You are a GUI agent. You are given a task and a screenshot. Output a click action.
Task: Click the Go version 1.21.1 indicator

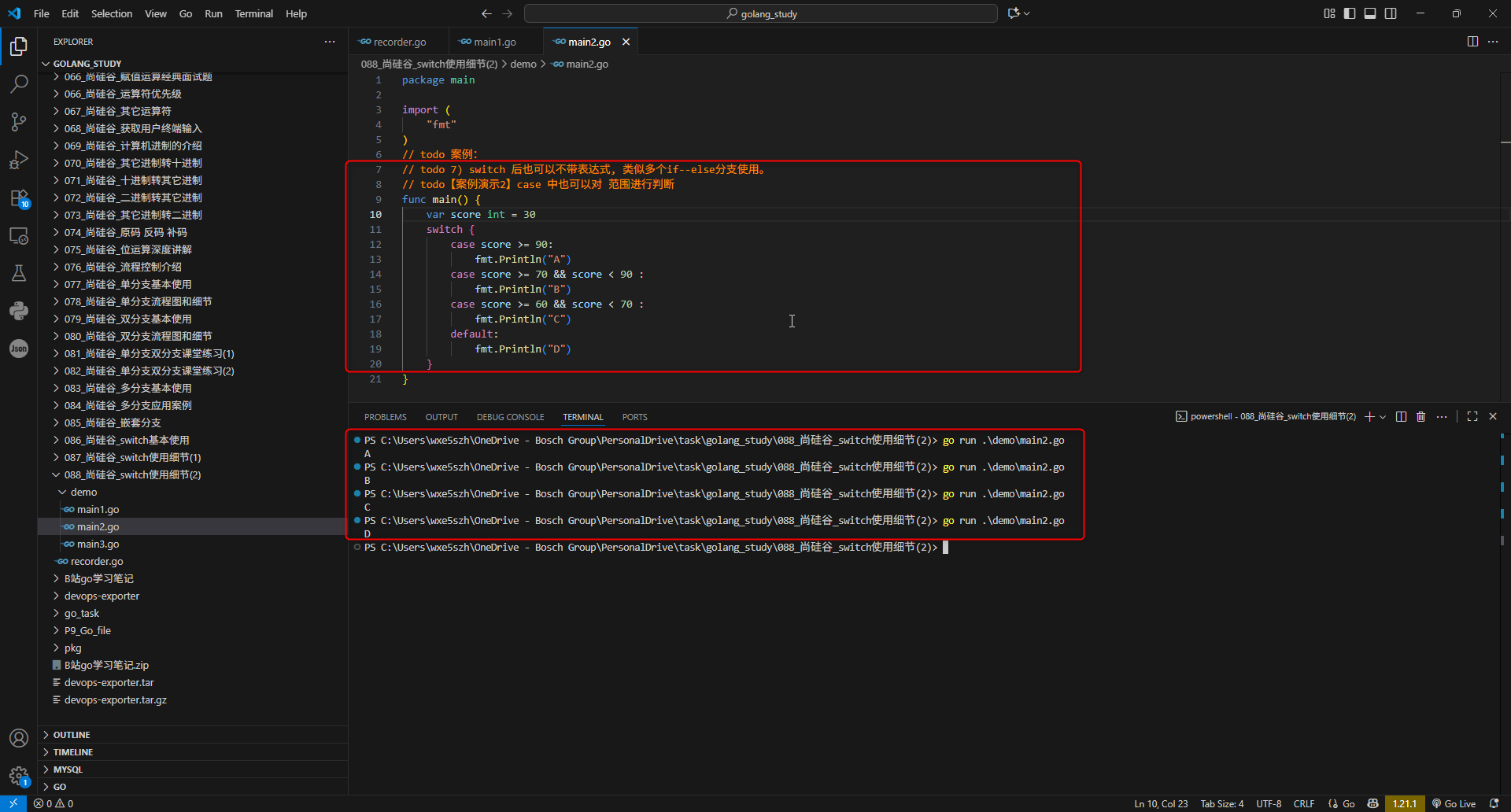pyautogui.click(x=1405, y=803)
